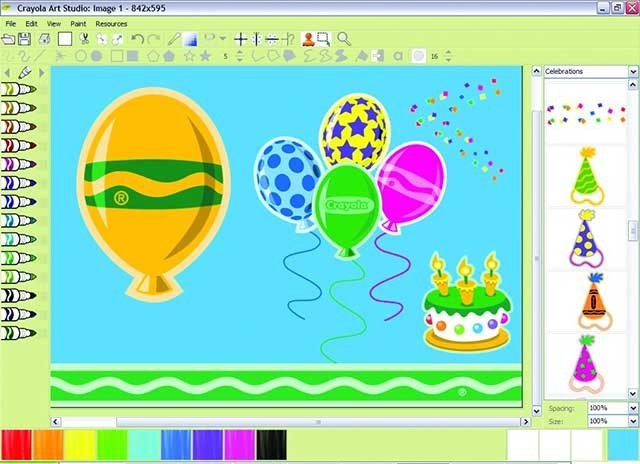This screenshot has height=464, width=640.
Task: Switch to the next tool set arrow
Action: click(41, 73)
